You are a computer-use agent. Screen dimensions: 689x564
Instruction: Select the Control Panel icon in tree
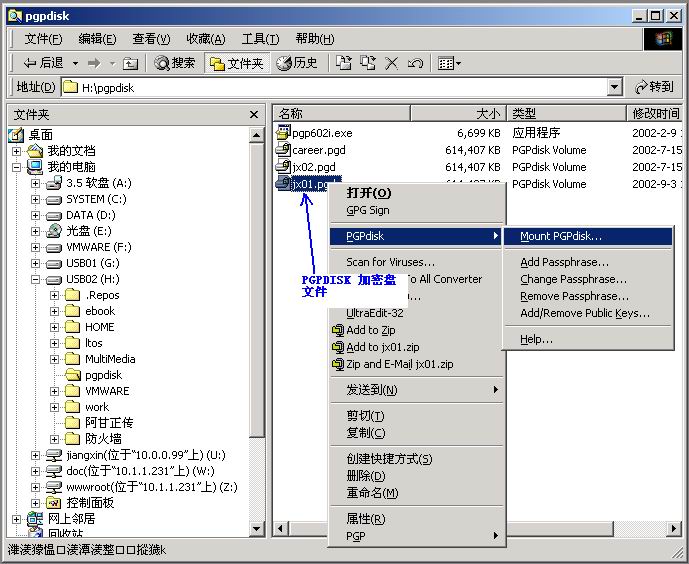[x=54, y=503]
